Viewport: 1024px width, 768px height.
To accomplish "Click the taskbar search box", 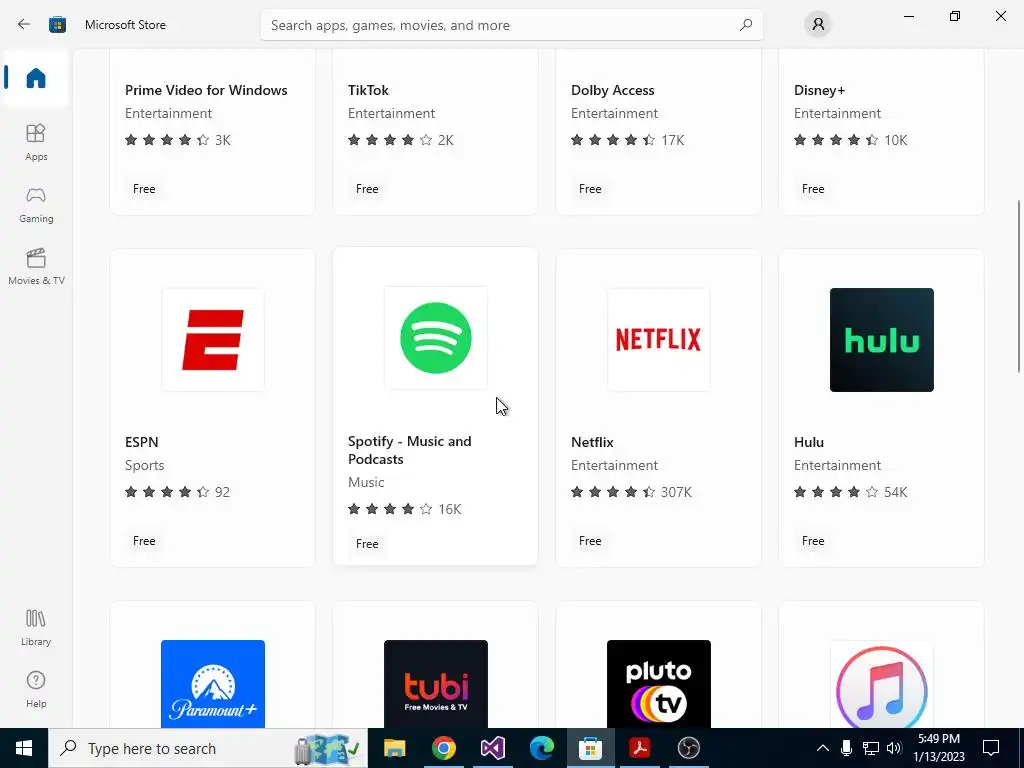I will (208, 748).
